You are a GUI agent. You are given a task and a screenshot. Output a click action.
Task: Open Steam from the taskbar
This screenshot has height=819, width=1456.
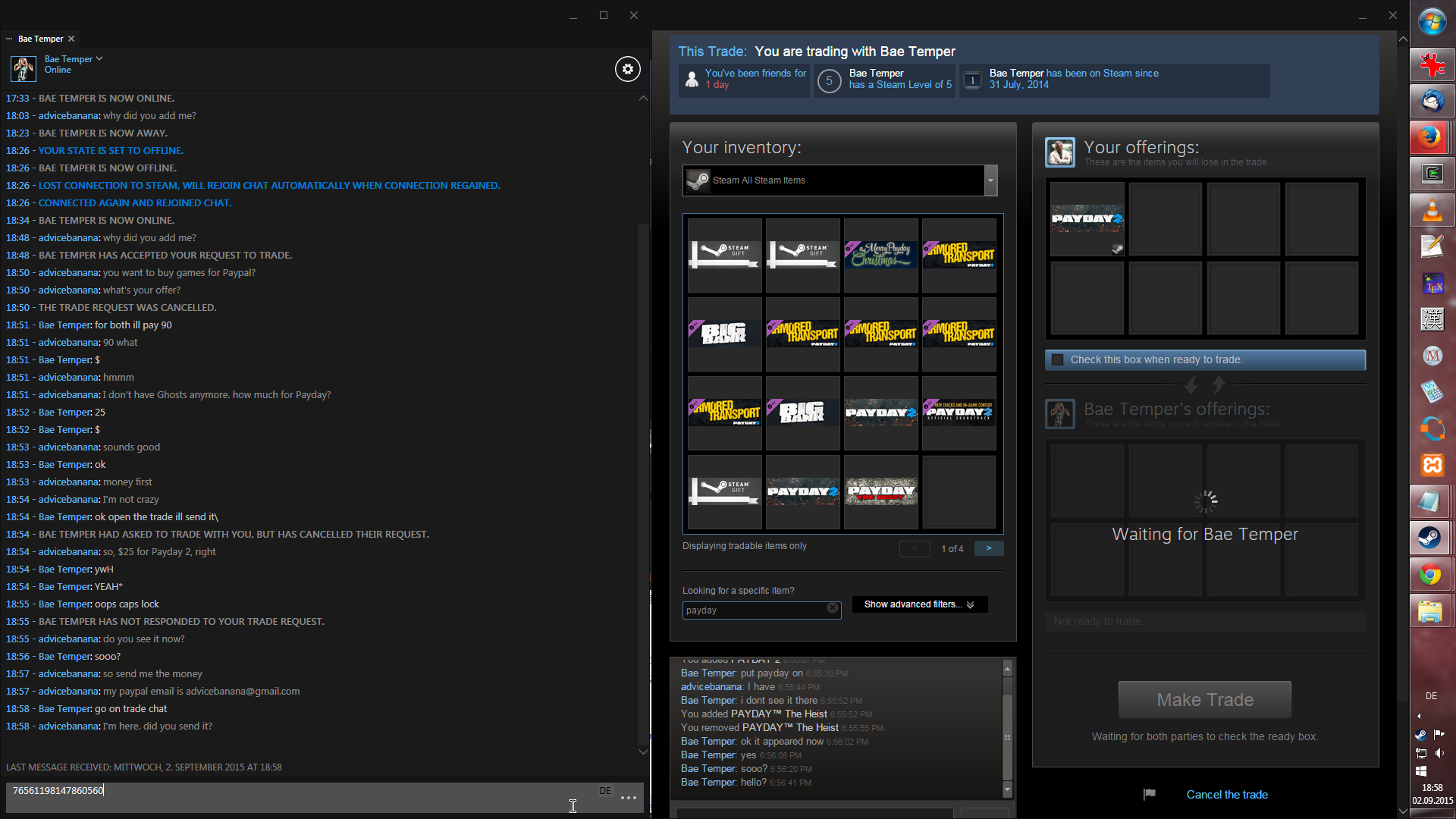pyautogui.click(x=1431, y=538)
